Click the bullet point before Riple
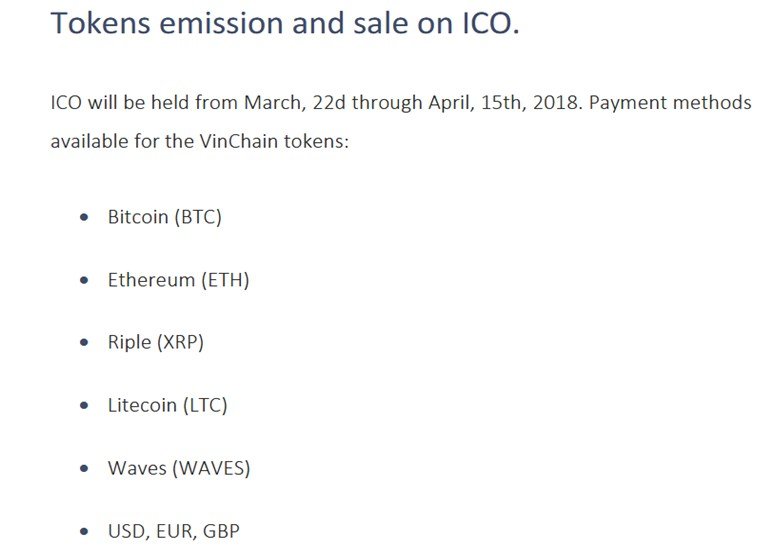This screenshot has height=556, width=780. (85, 343)
